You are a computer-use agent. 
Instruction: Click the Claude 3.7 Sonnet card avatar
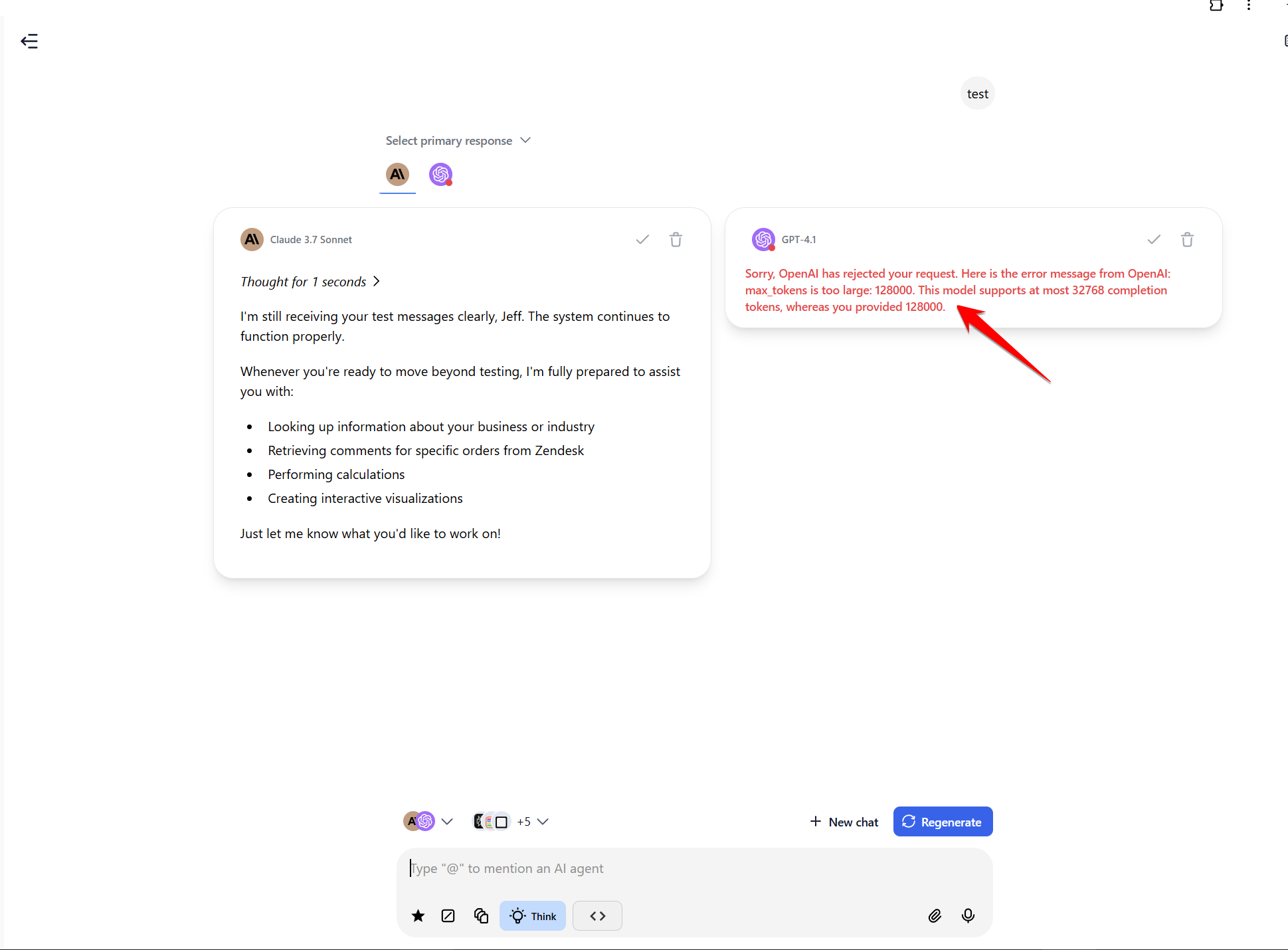point(252,239)
